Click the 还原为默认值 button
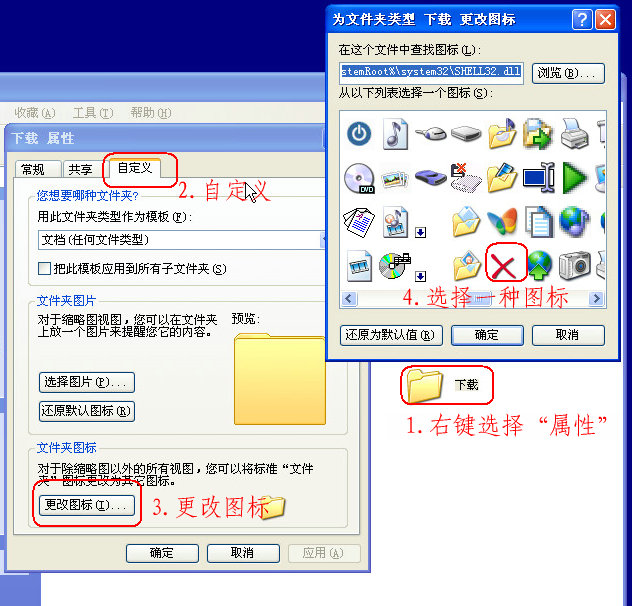 391,335
